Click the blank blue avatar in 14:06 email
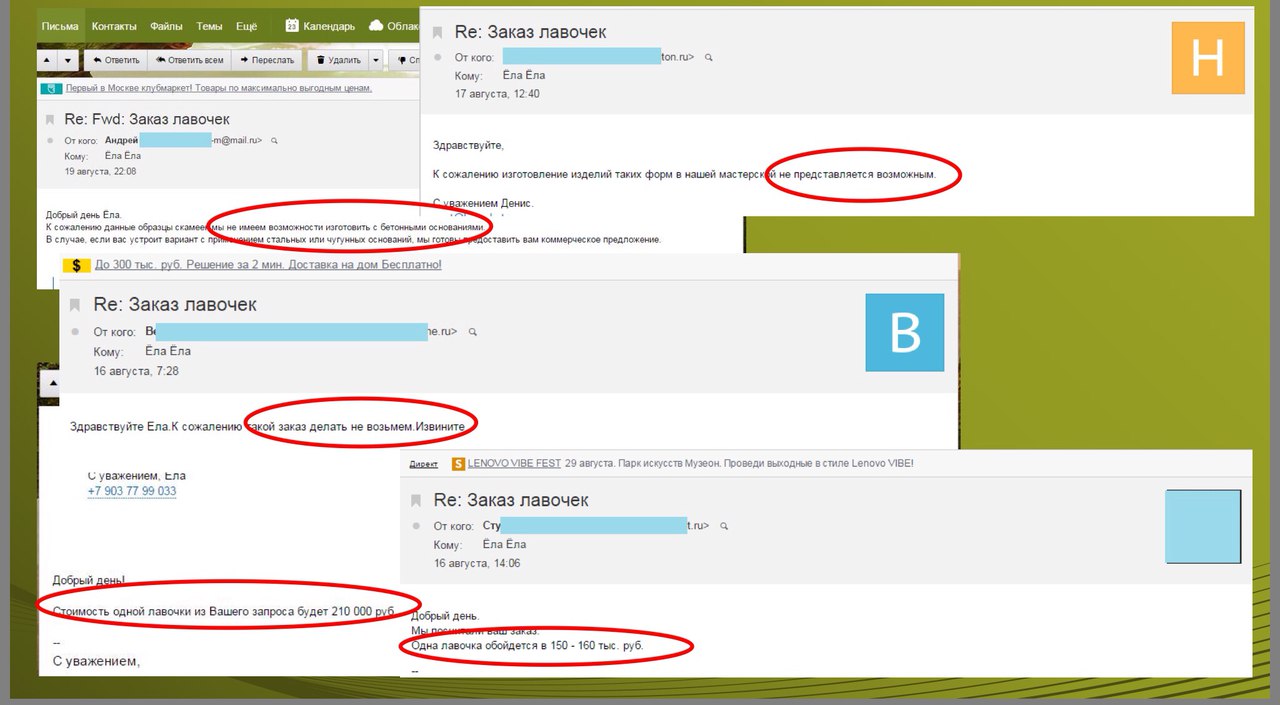The image size is (1280, 705). point(1204,526)
